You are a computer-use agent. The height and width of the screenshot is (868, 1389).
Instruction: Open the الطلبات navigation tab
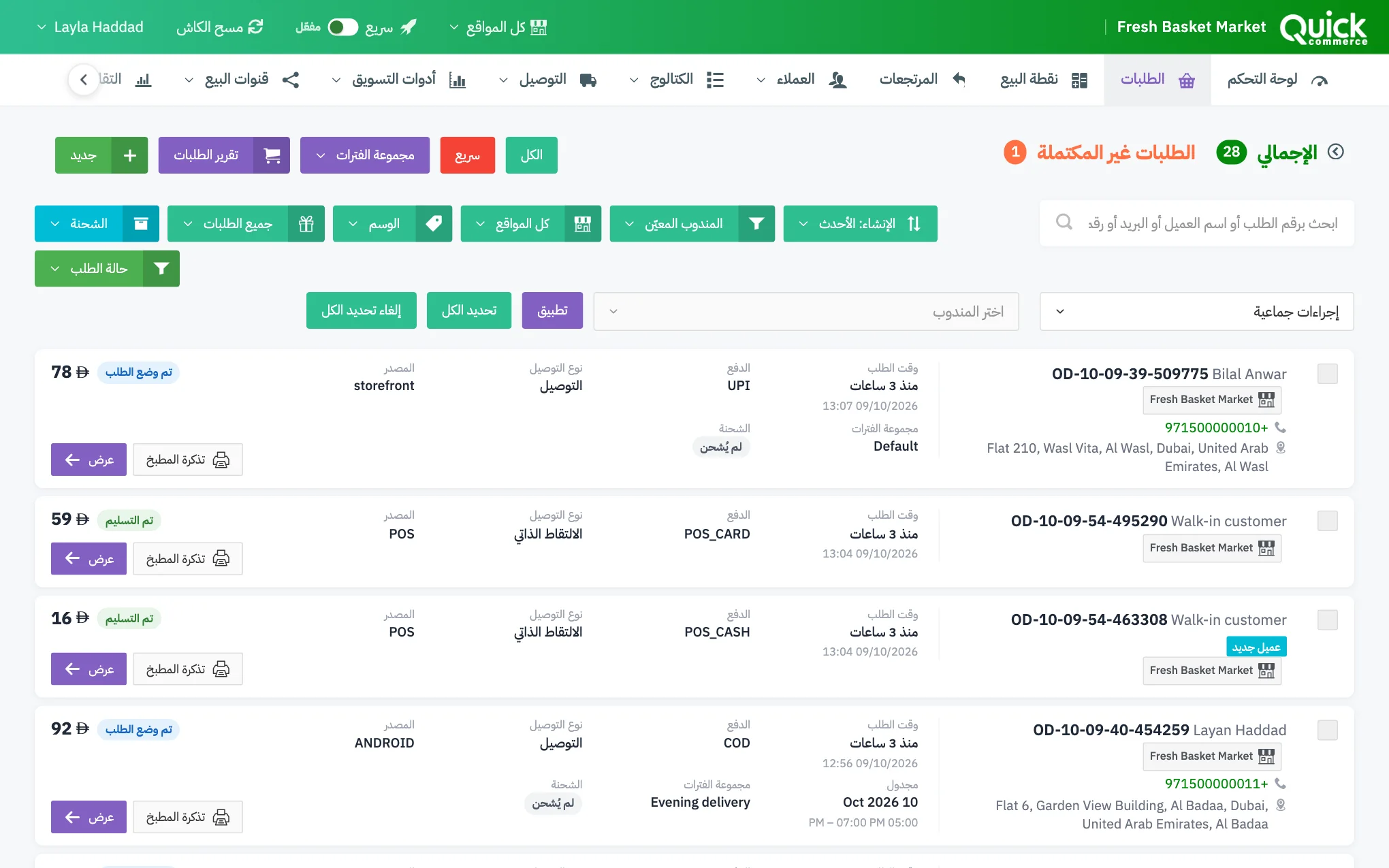click(x=1157, y=80)
